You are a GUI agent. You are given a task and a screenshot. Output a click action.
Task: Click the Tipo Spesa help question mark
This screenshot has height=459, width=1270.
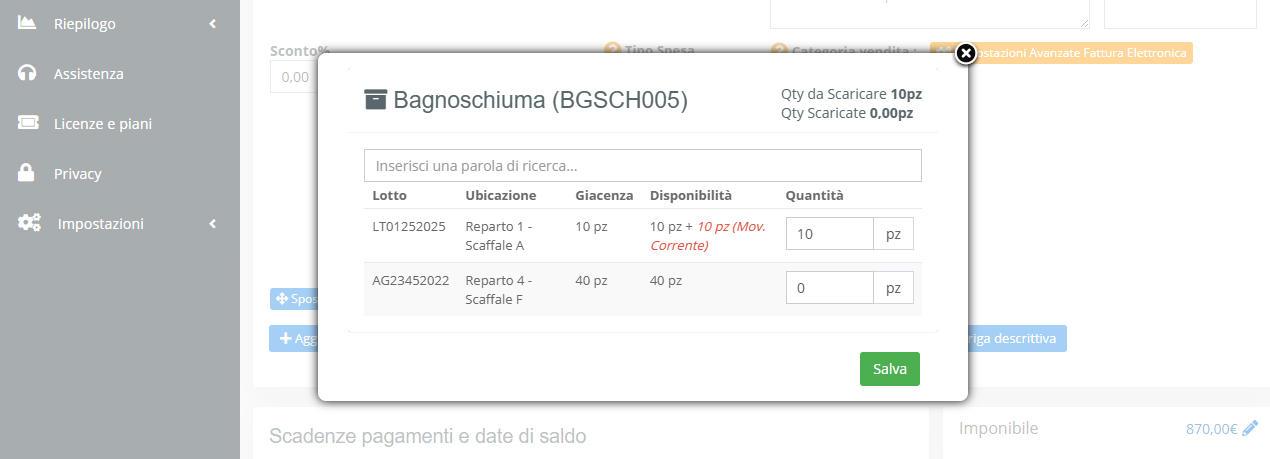[x=612, y=50]
